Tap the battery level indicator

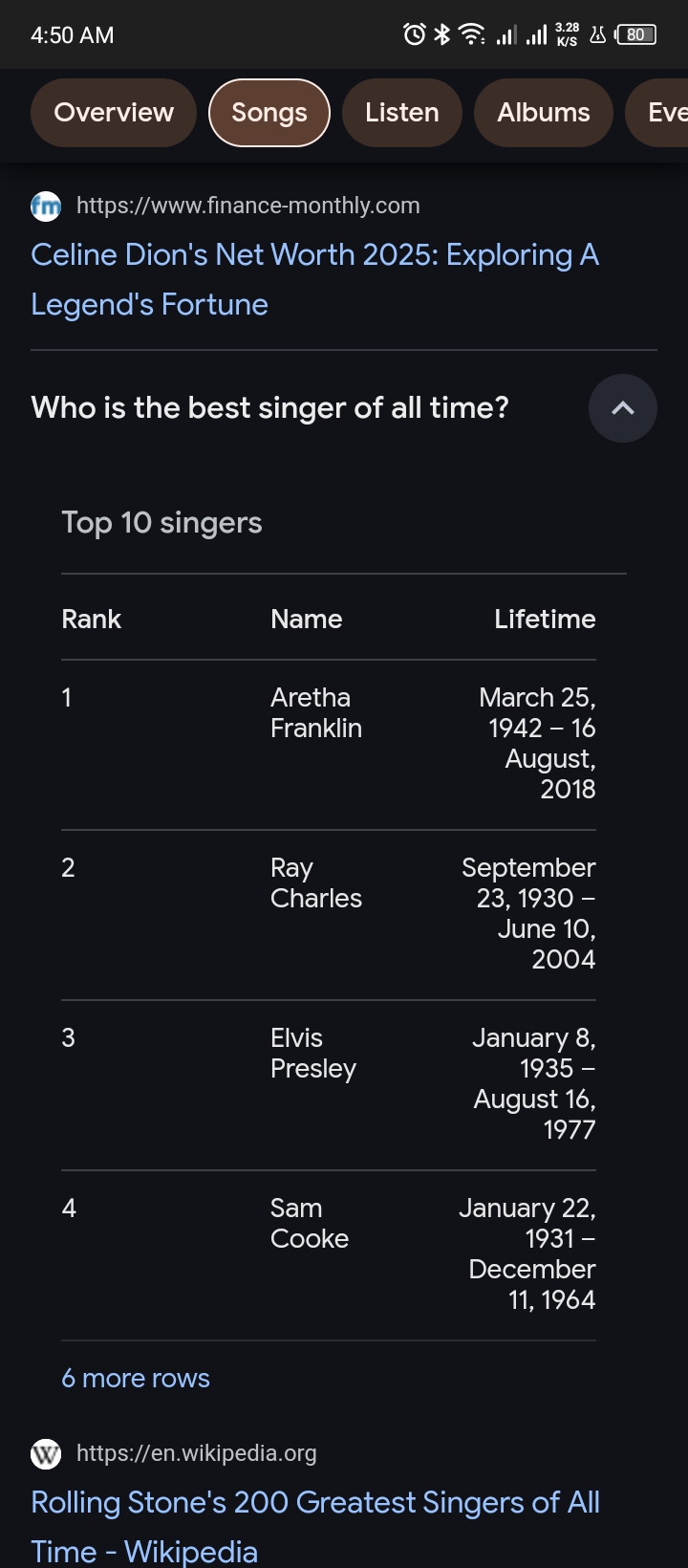[636, 35]
